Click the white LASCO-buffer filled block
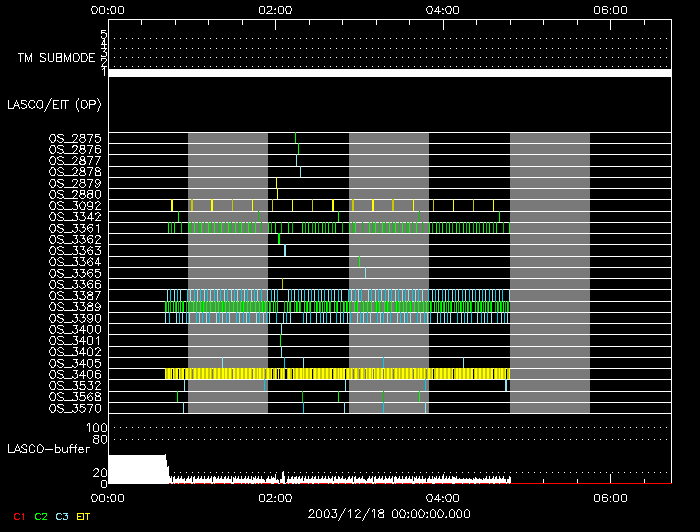 coord(136,469)
